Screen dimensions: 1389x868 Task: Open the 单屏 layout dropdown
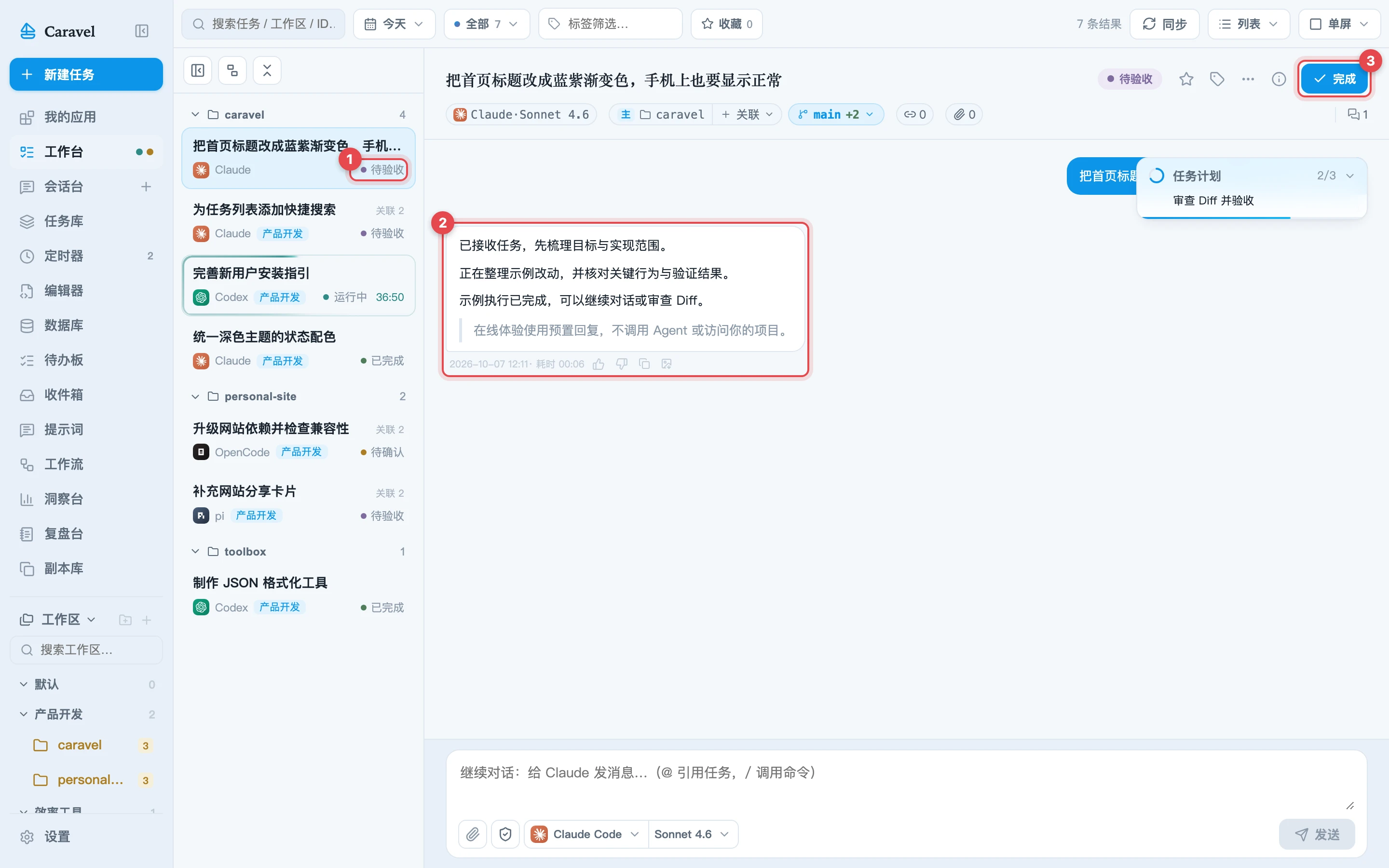(x=1339, y=24)
